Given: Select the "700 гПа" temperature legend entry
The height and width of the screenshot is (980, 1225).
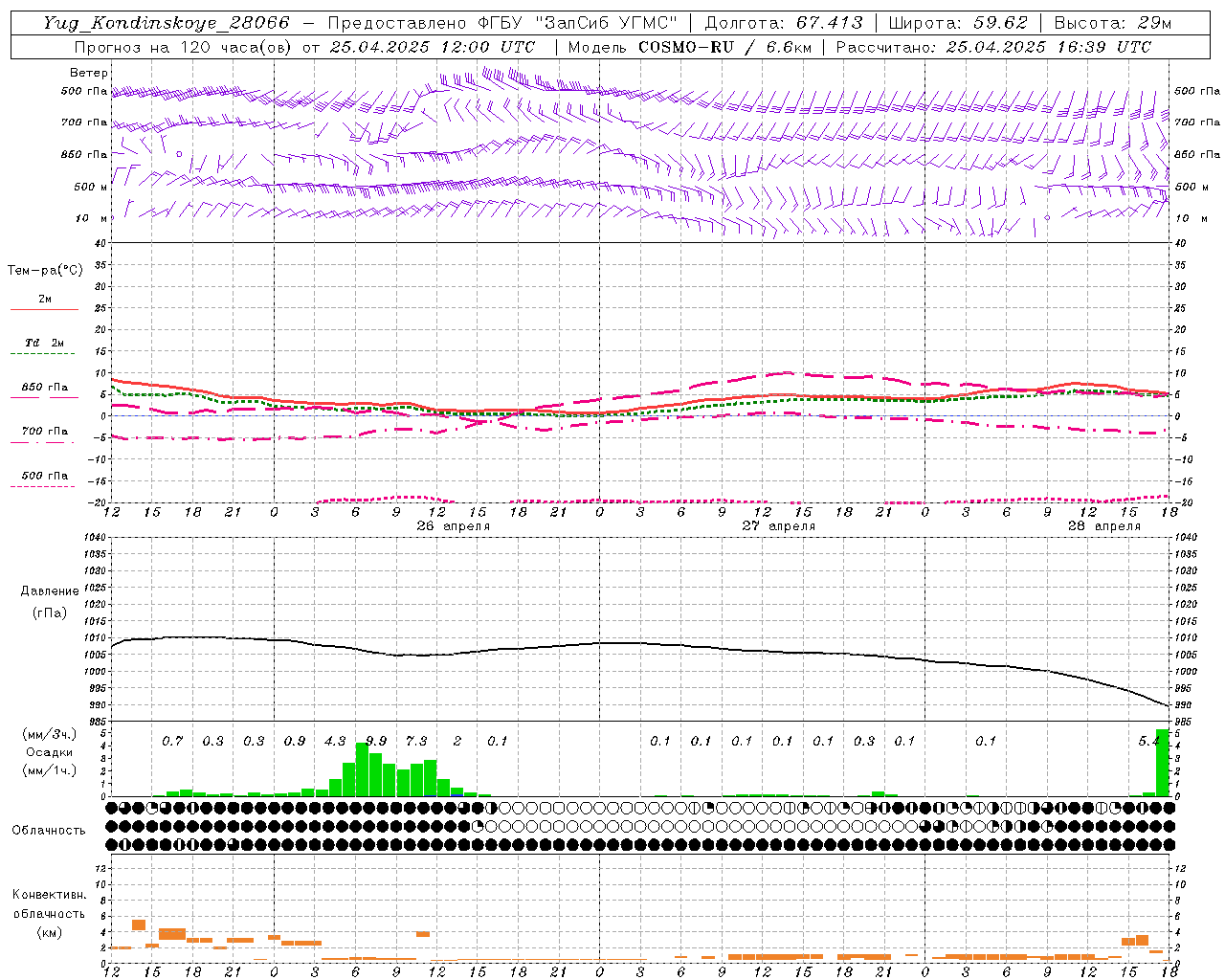Looking at the screenshot, I should click(x=45, y=432).
